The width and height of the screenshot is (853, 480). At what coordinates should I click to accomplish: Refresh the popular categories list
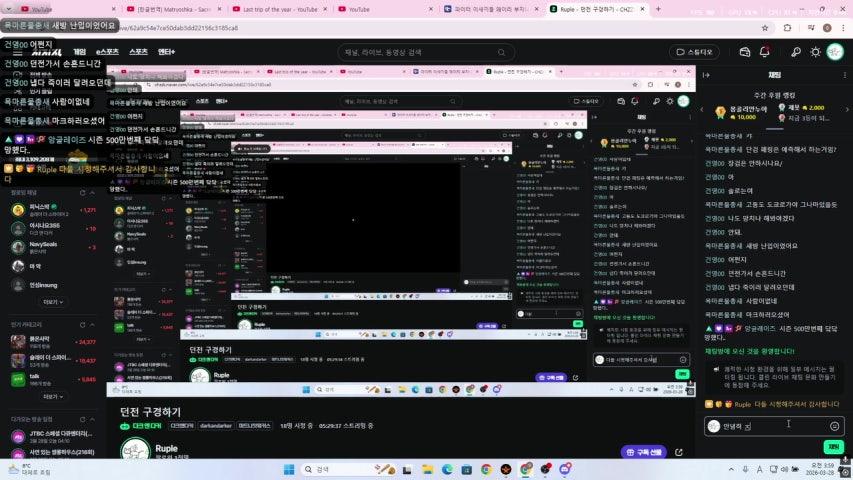83,324
